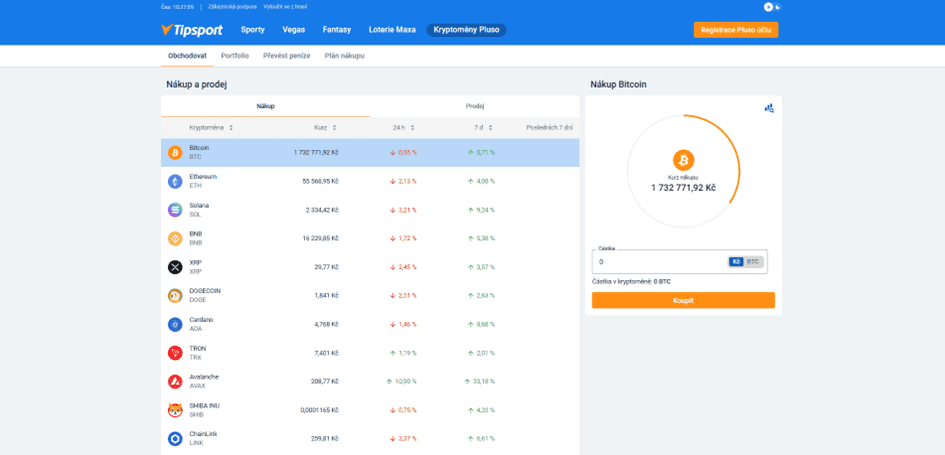Click Avalanche 24 h change 10,90 %
Screen dimensions: 945x455
401,381
